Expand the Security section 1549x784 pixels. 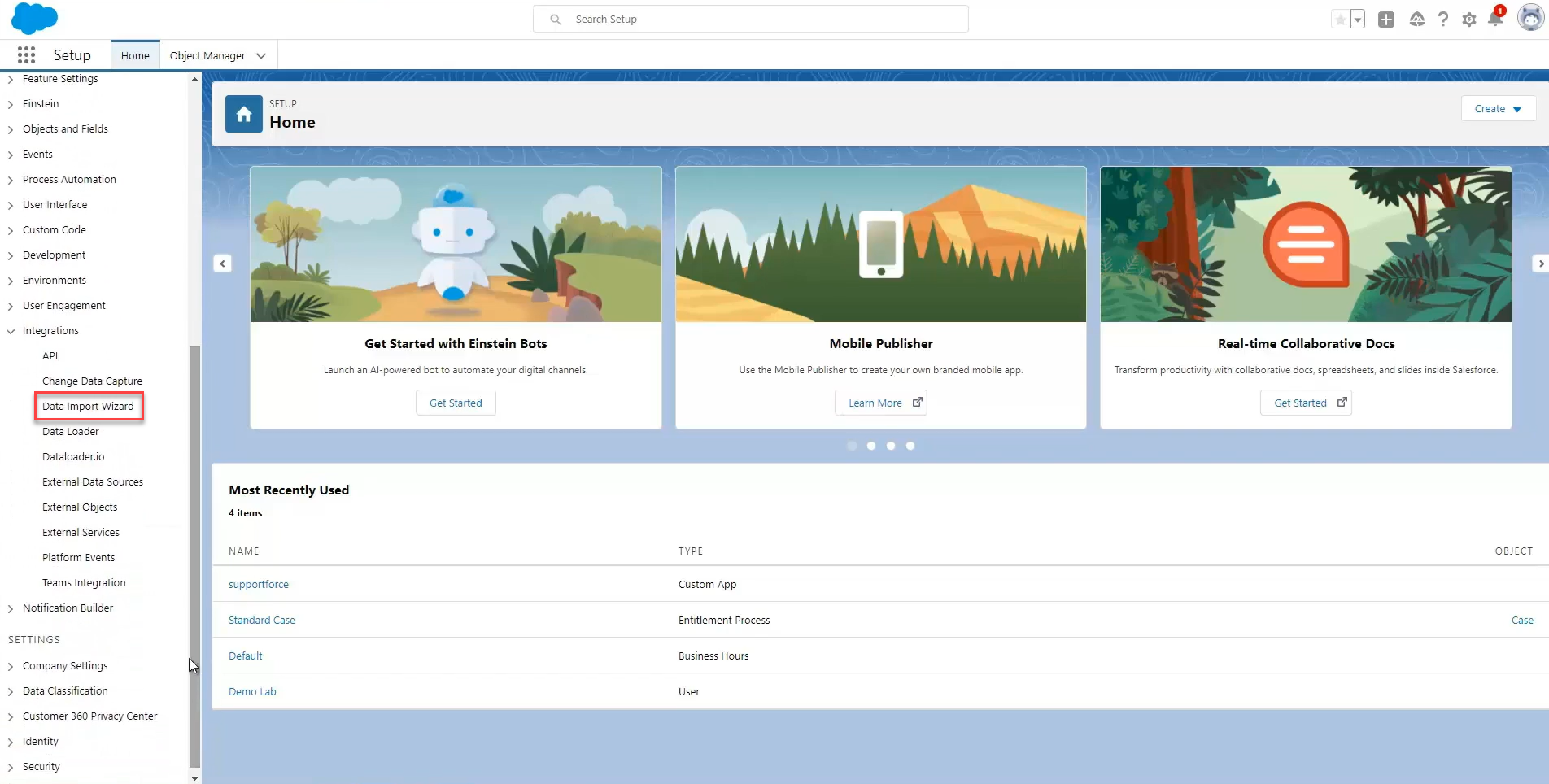point(11,767)
